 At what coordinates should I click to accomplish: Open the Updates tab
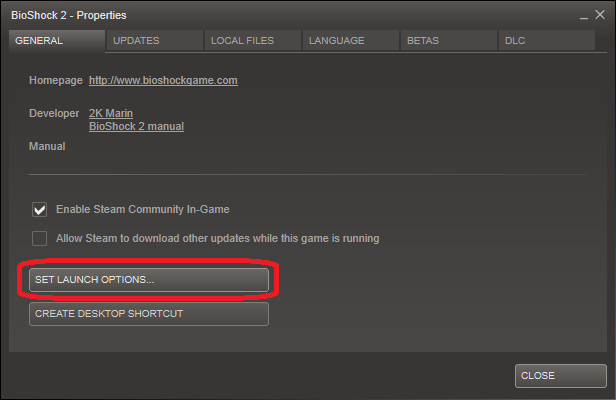pos(155,40)
